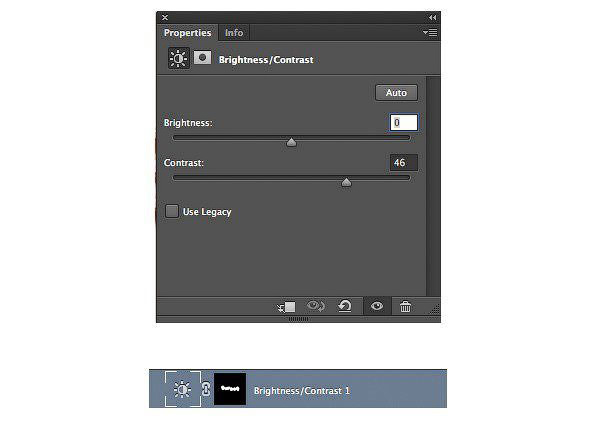Select adjustment thumbnail on Brightness/Contrast 1 layer
Viewport: 600px width, 436px height.
pyautogui.click(x=183, y=389)
